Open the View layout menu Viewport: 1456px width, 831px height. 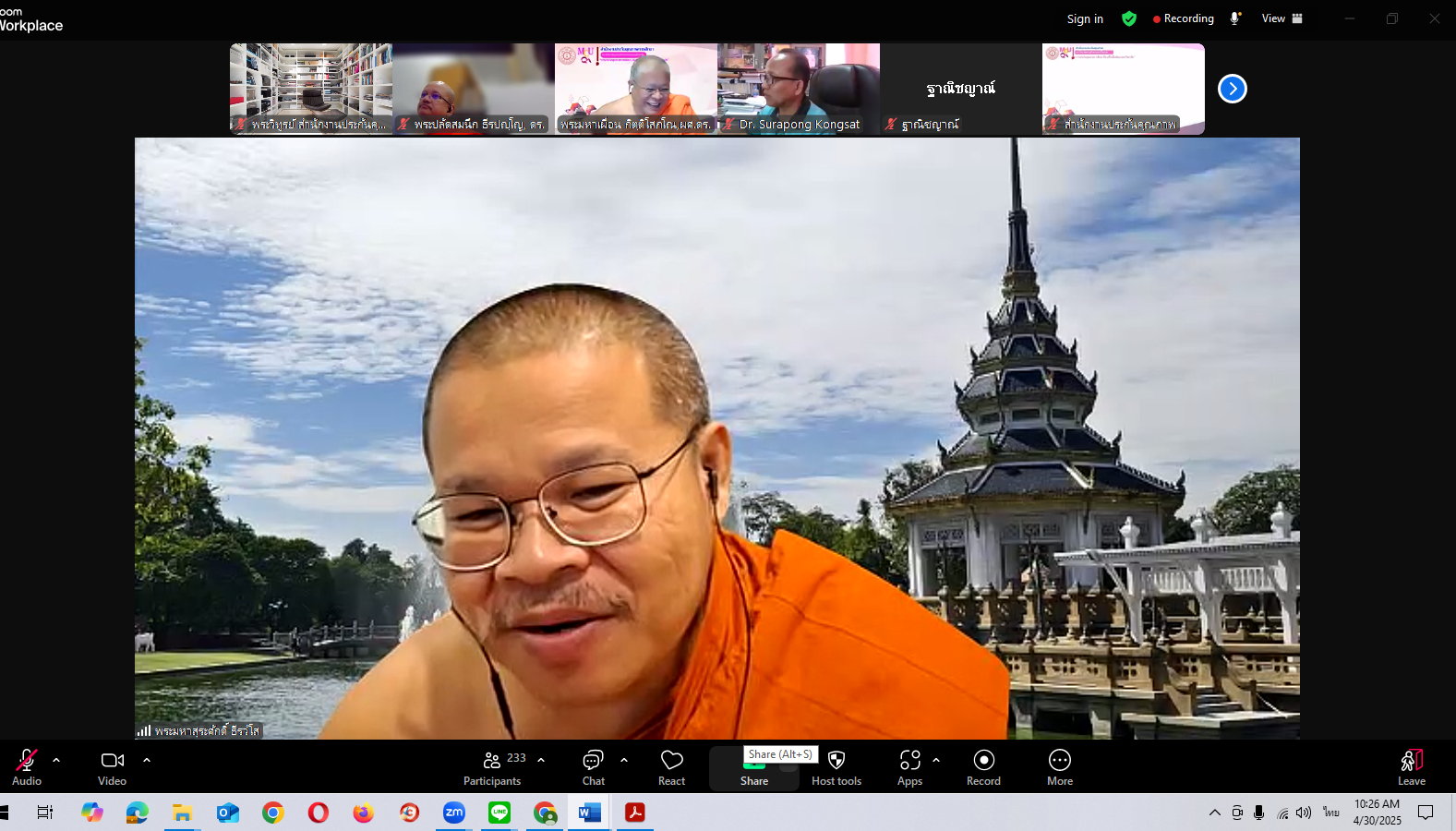click(1282, 18)
